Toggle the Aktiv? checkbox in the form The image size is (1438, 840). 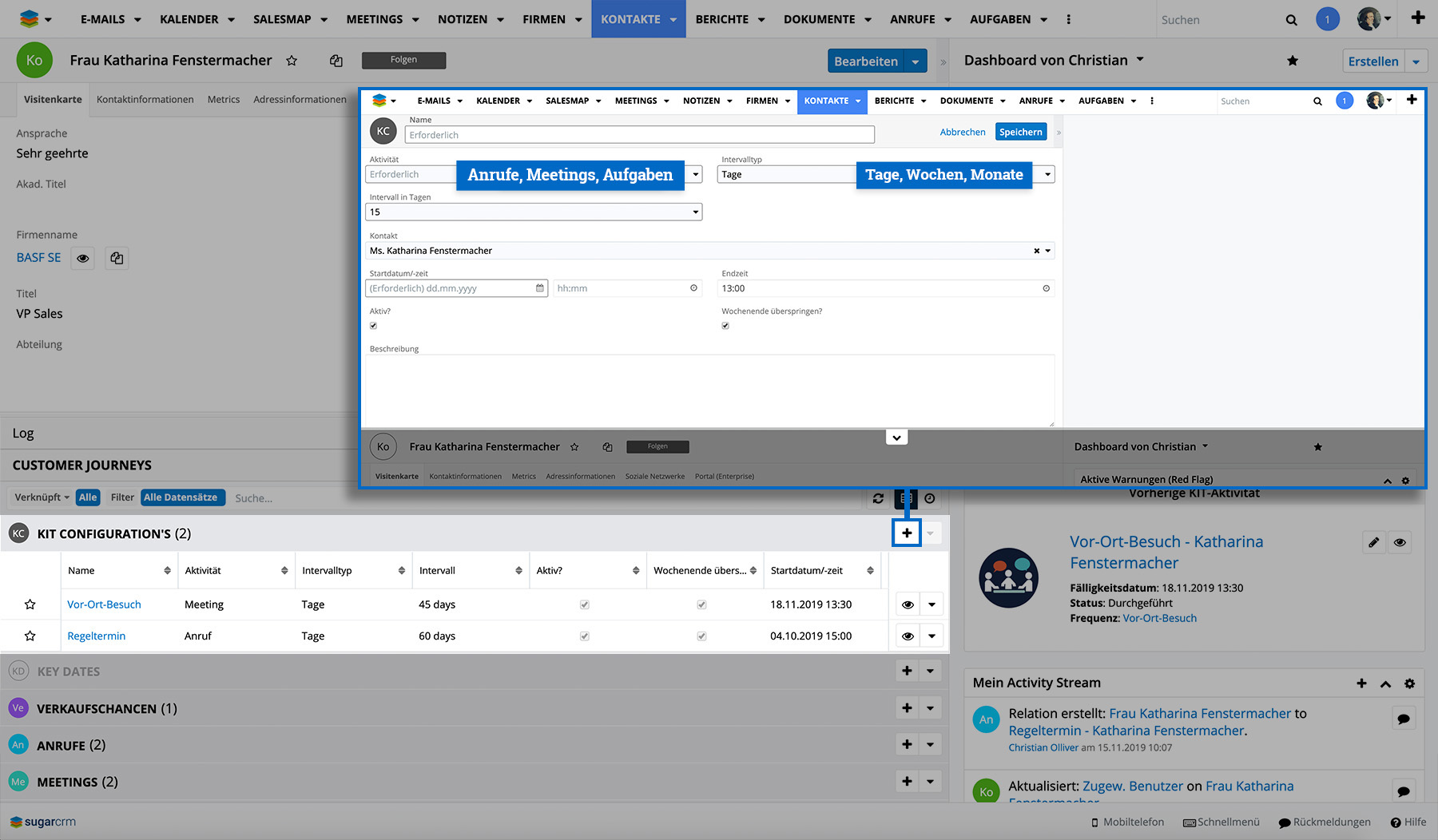[x=373, y=326]
